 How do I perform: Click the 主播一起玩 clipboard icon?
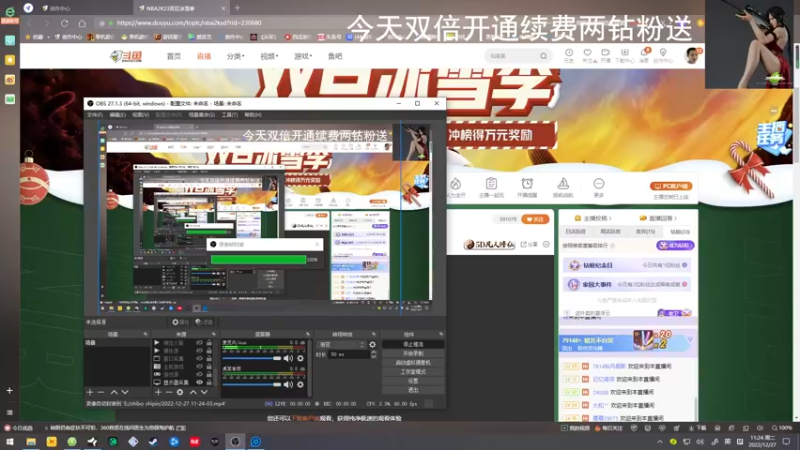click(x=491, y=183)
